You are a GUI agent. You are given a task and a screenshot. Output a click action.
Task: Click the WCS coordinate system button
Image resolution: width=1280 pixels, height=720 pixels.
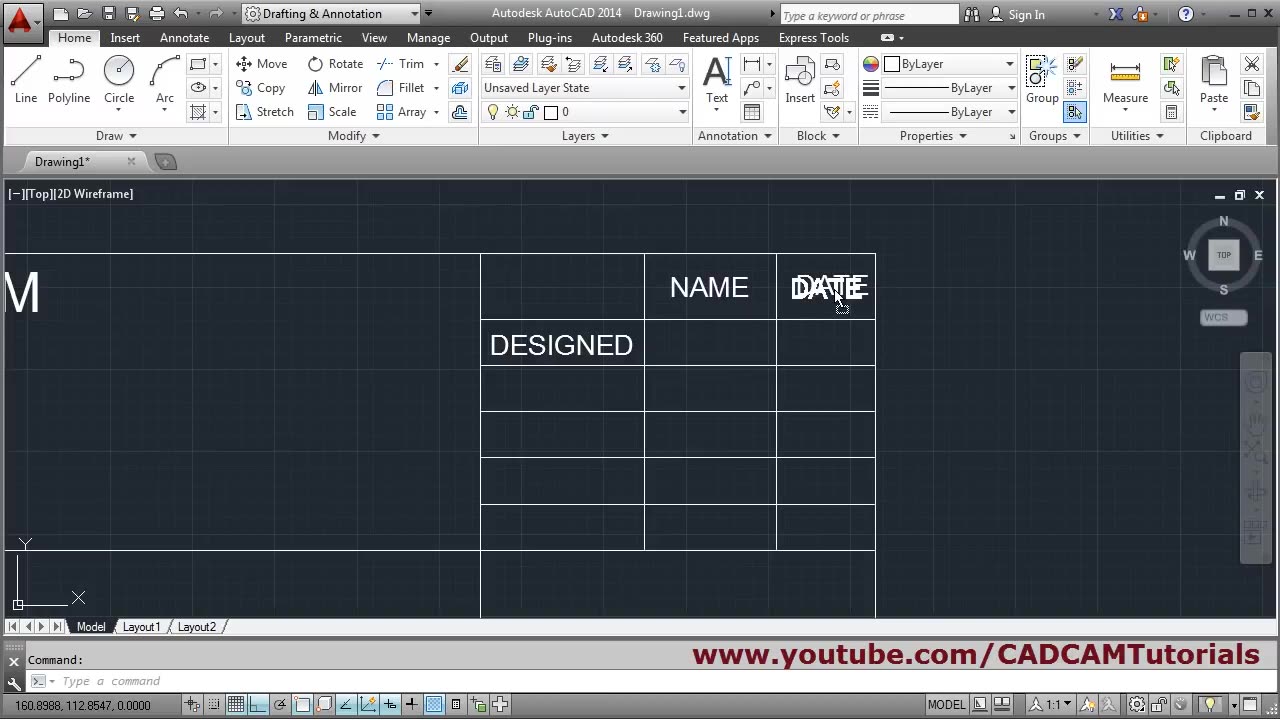pos(1224,318)
